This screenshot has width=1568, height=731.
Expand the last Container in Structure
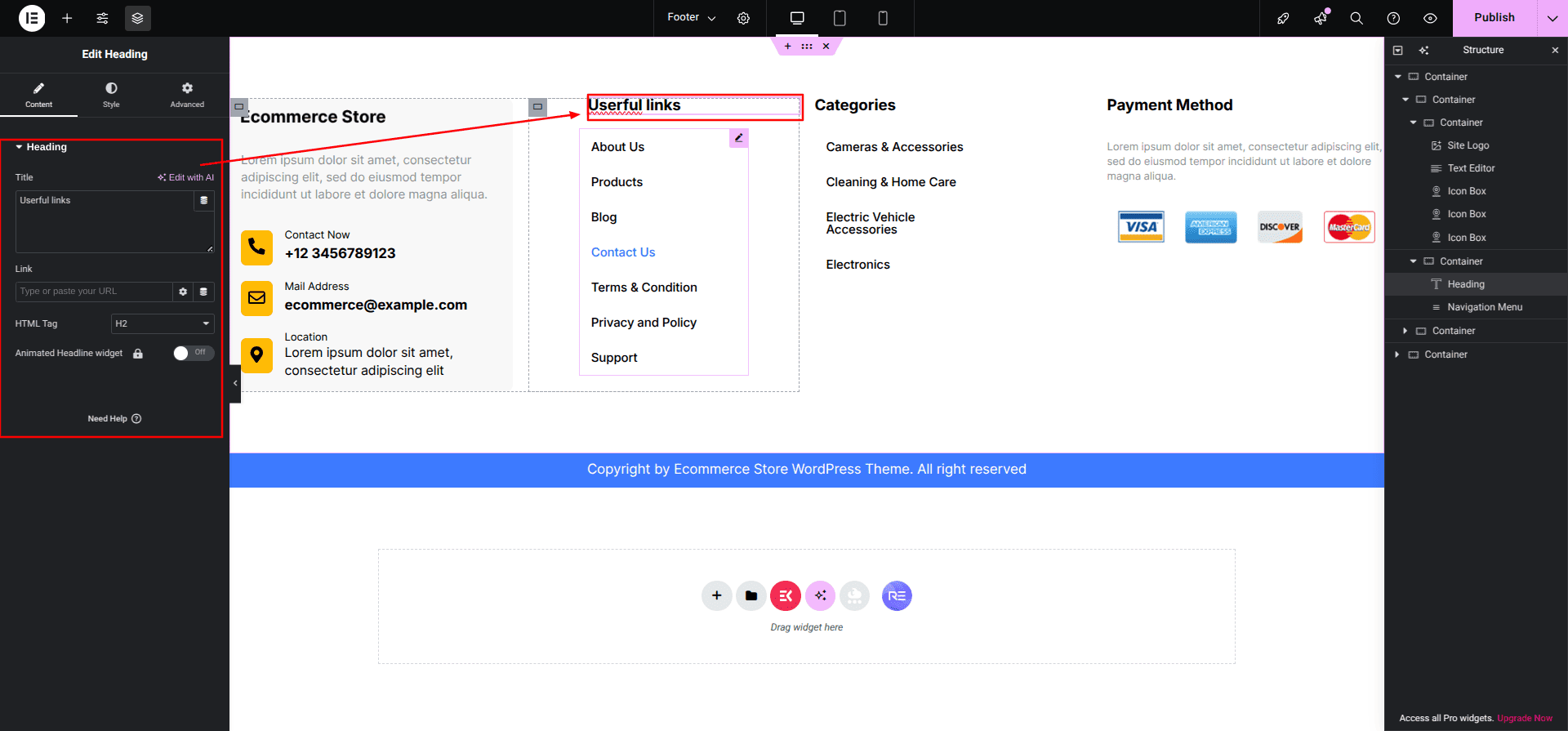tap(1397, 354)
